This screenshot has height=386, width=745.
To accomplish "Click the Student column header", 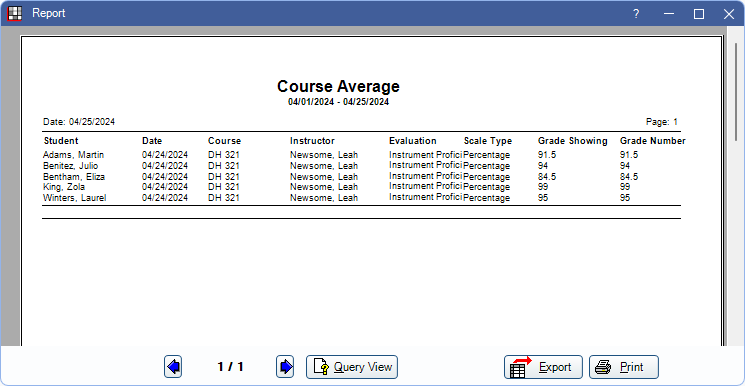I will pos(61,141).
